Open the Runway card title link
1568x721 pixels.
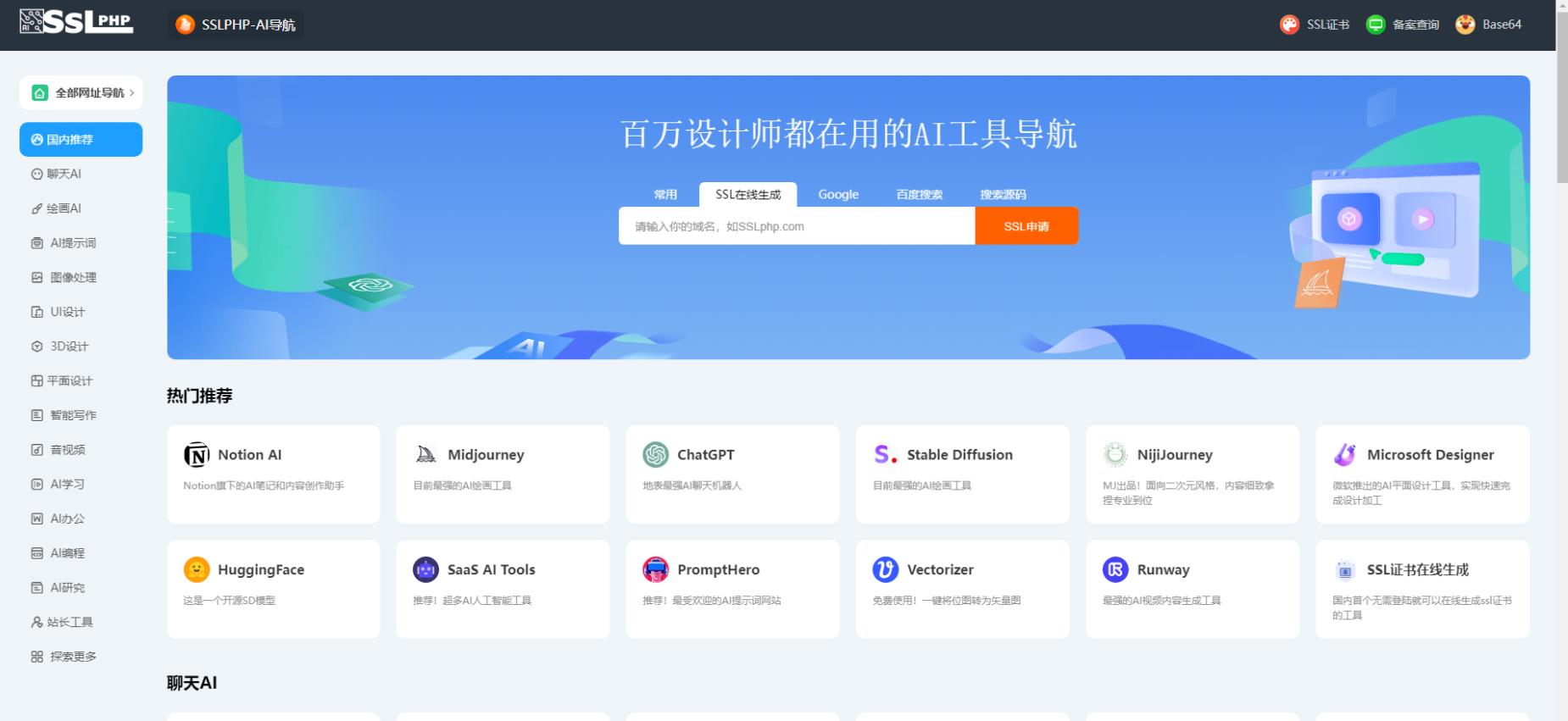tap(1163, 569)
